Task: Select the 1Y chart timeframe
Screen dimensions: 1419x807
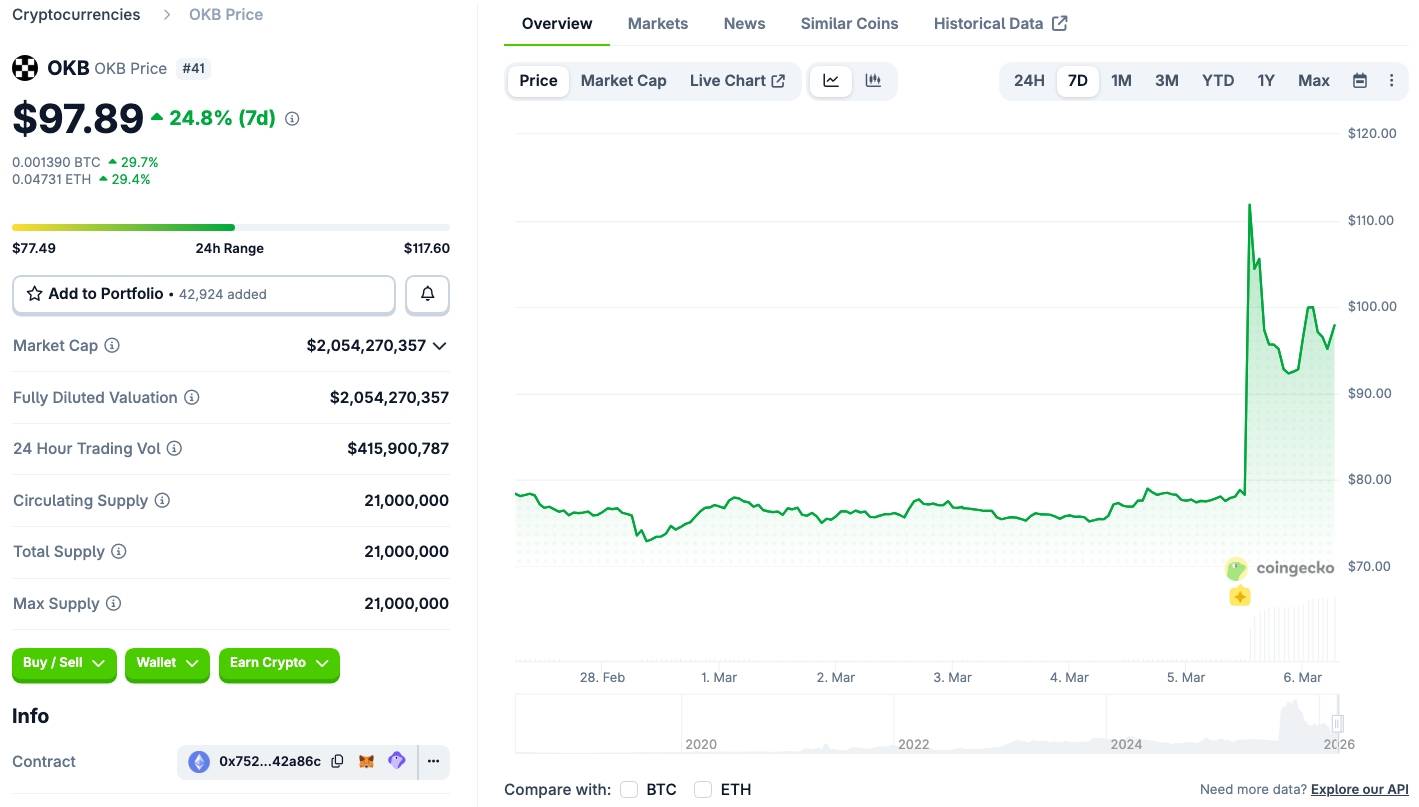Action: pyautogui.click(x=1265, y=80)
